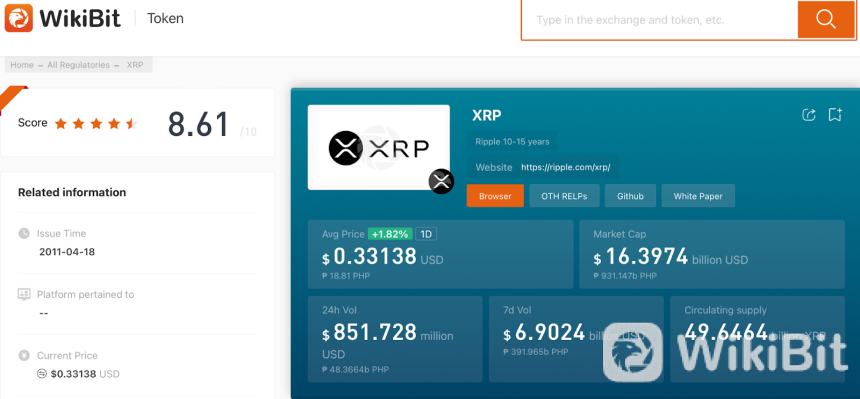Open the https://ripple.com/xrp/ website link
The image size is (860, 399).
point(565,167)
